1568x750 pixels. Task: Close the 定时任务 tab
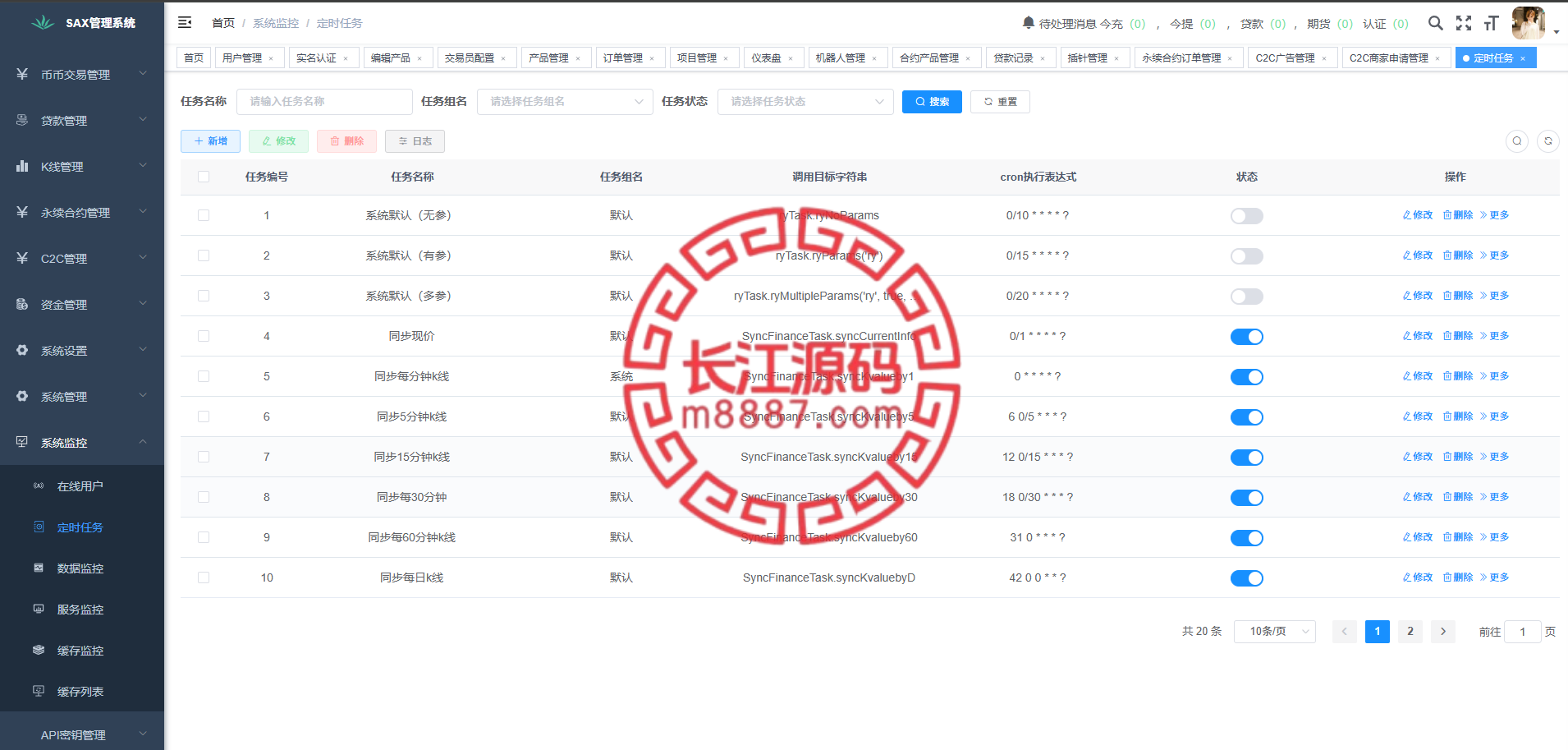coord(1523,58)
